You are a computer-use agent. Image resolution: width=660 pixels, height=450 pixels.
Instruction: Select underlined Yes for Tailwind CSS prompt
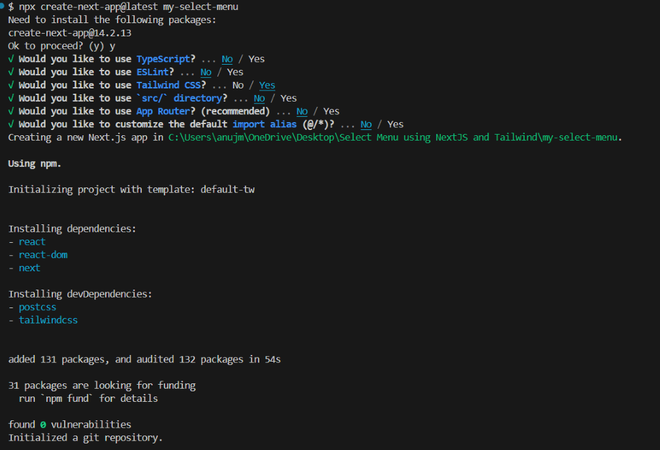click(x=267, y=85)
